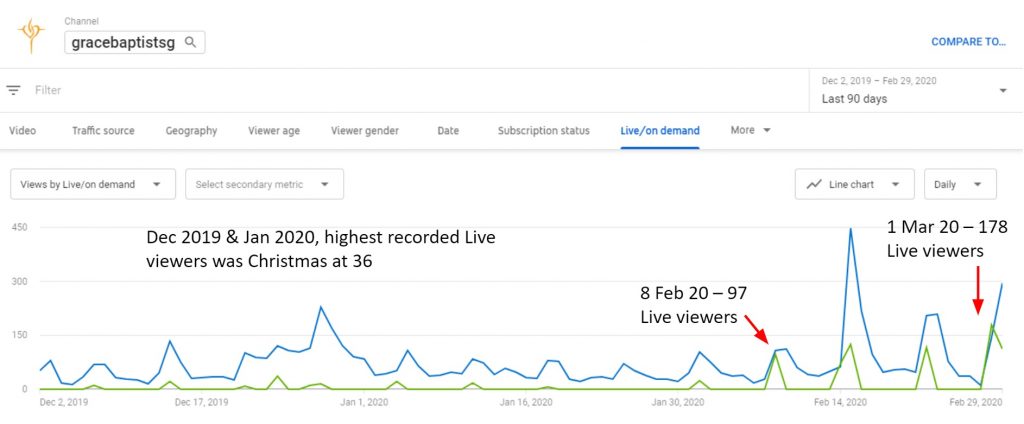The height and width of the screenshot is (424, 1024).
Task: Open the Geography tab
Action: click(191, 130)
